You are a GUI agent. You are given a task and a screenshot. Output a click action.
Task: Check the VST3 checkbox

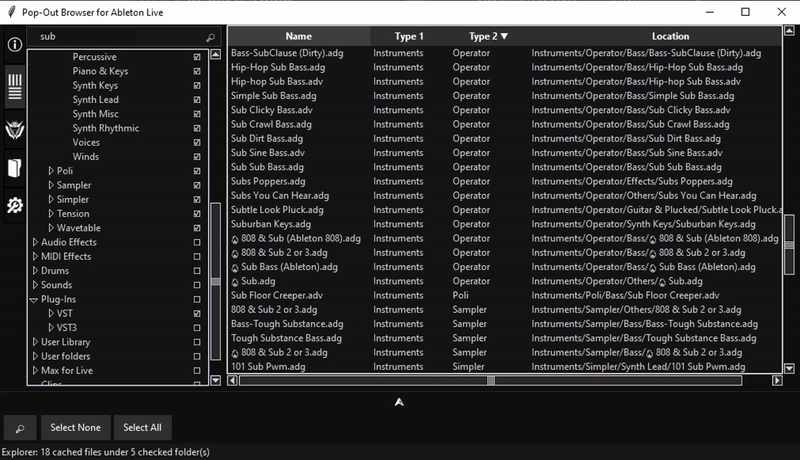[197, 328]
